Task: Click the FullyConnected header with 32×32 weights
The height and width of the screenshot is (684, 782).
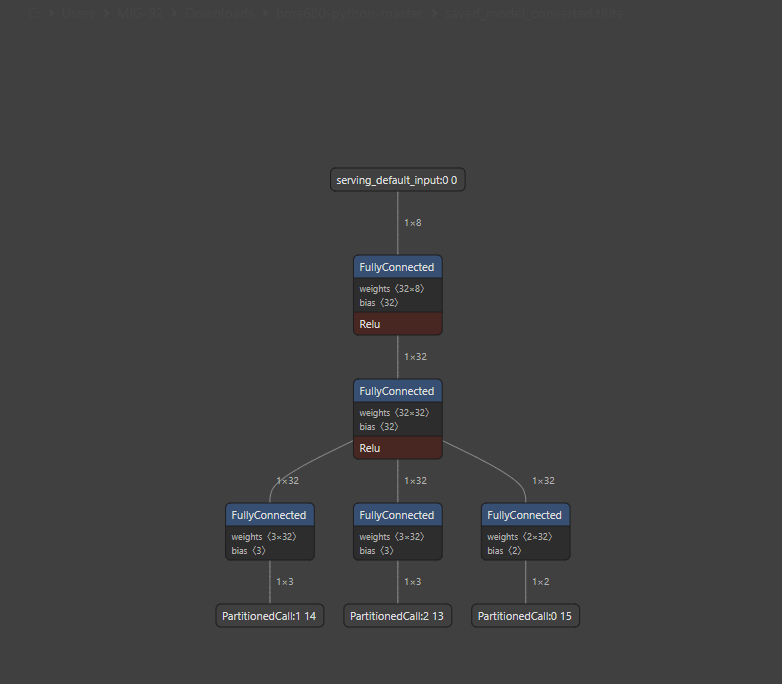Action: pos(397,391)
